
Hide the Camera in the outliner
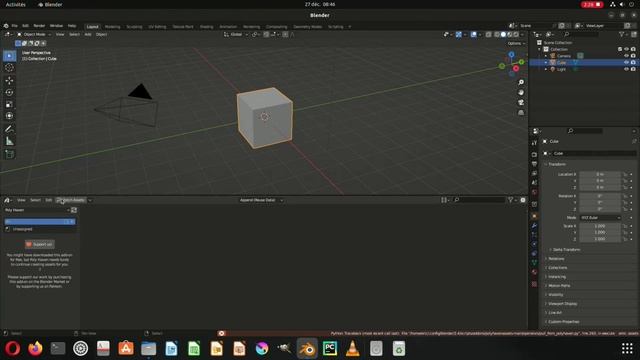click(626, 56)
